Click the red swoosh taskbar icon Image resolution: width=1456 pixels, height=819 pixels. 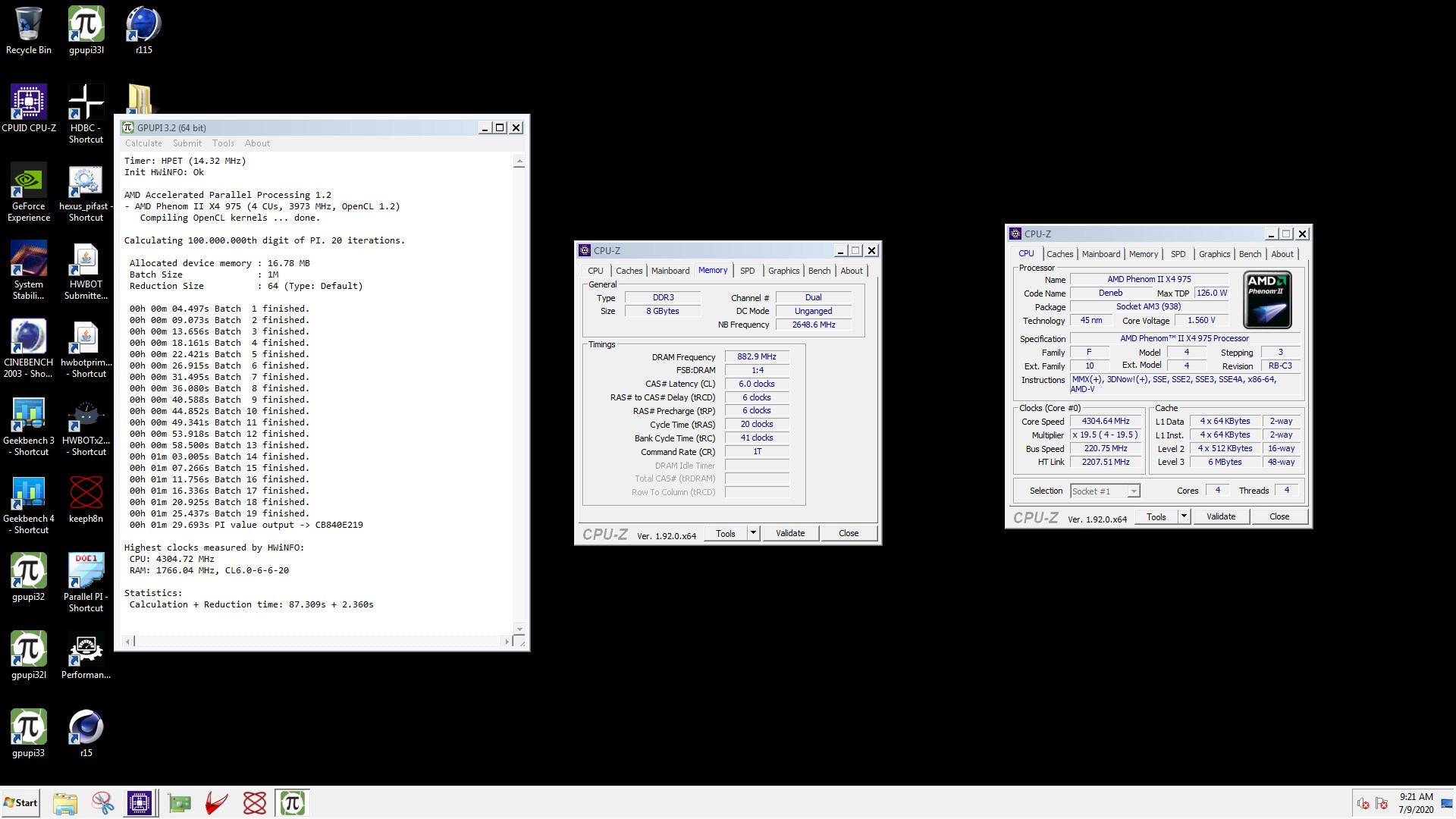tap(217, 803)
